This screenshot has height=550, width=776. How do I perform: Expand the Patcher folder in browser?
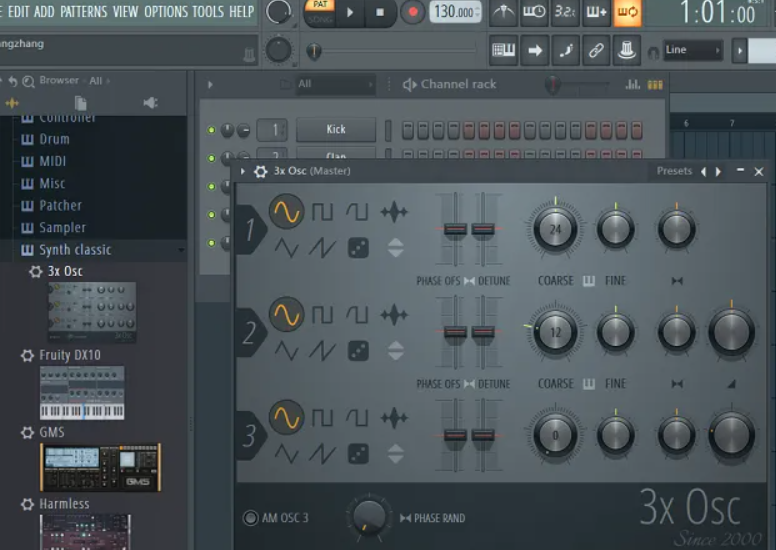(x=60, y=205)
